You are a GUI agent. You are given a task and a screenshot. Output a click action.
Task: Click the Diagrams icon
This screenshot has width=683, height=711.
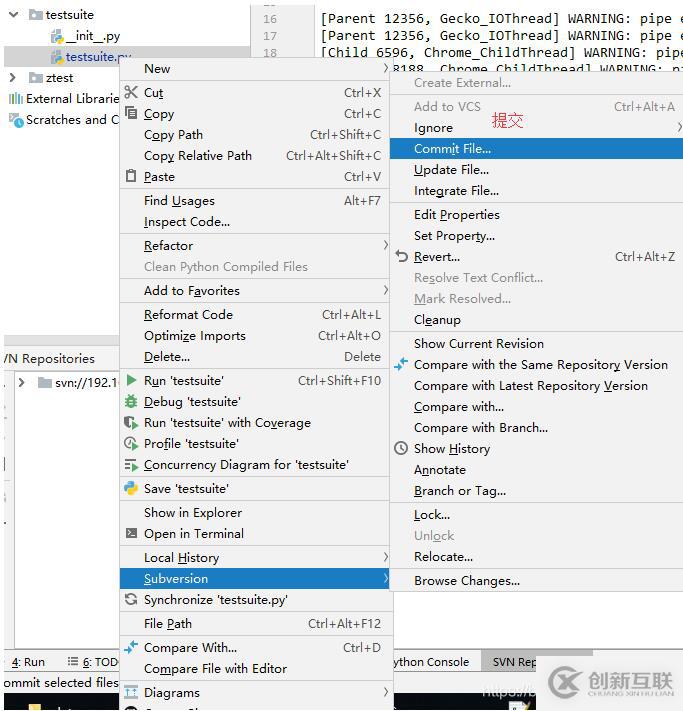(x=131, y=692)
